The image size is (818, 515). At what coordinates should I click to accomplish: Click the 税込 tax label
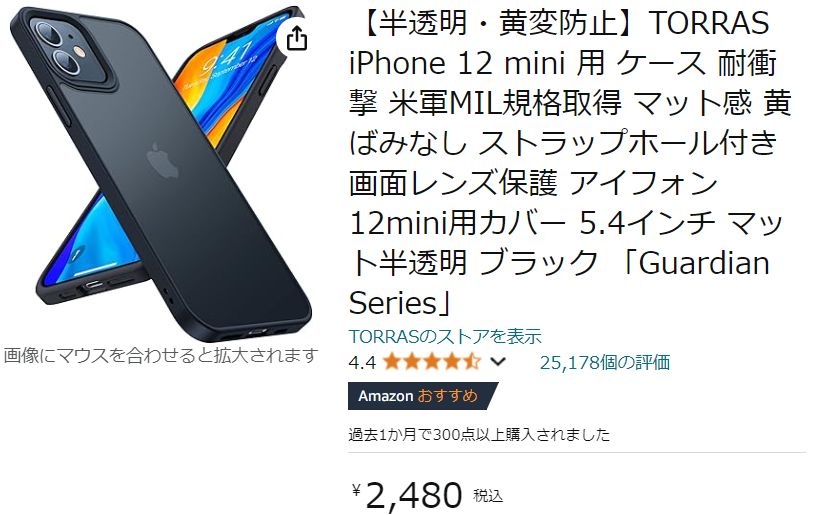pyautogui.click(x=488, y=495)
